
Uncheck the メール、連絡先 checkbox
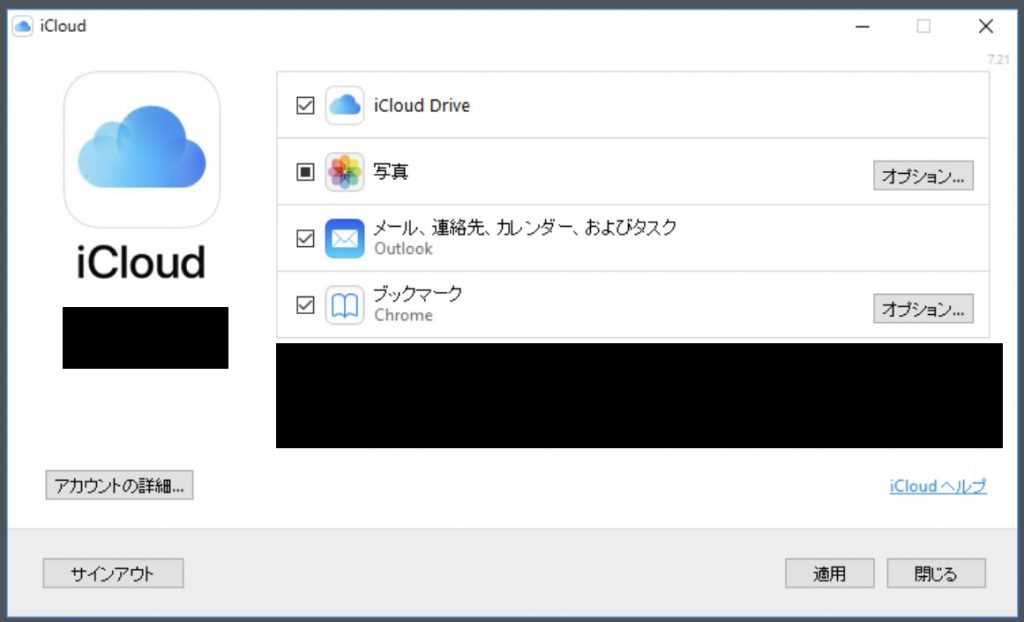[x=305, y=238]
